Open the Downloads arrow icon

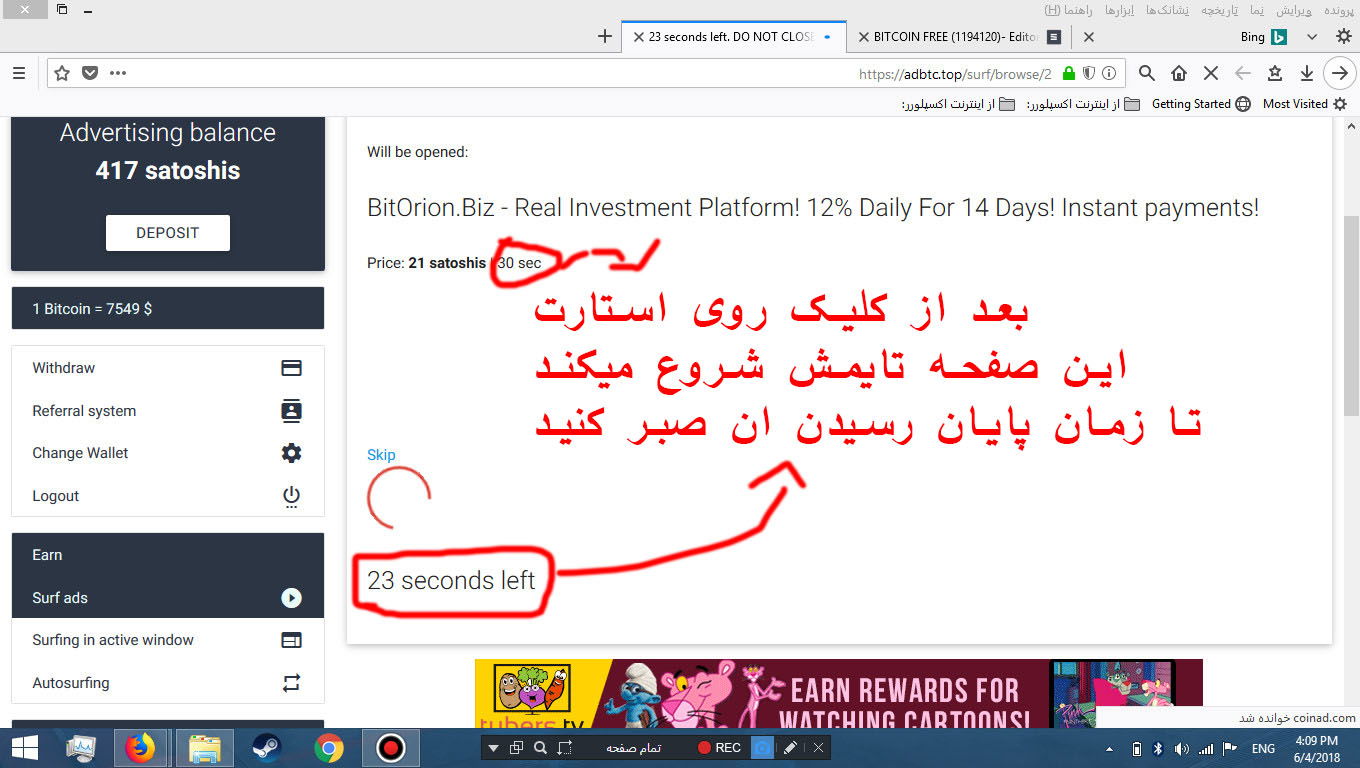pyautogui.click(x=1306, y=73)
